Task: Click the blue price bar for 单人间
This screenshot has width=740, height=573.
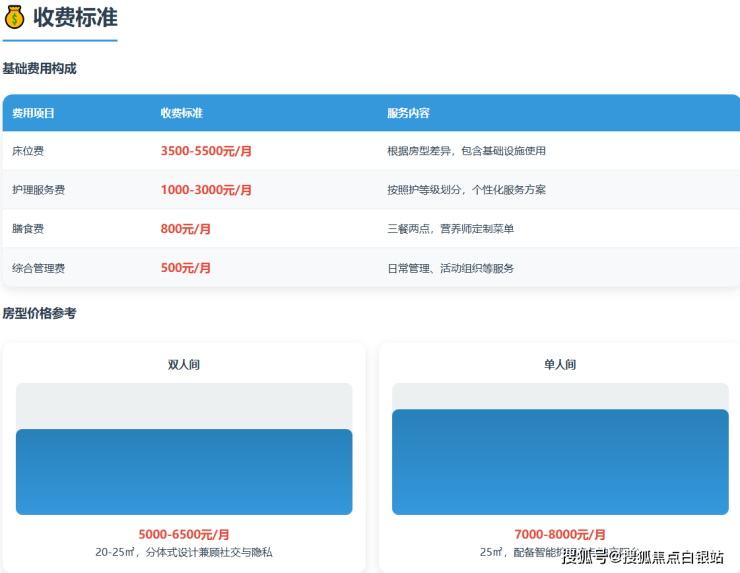Action: point(560,462)
